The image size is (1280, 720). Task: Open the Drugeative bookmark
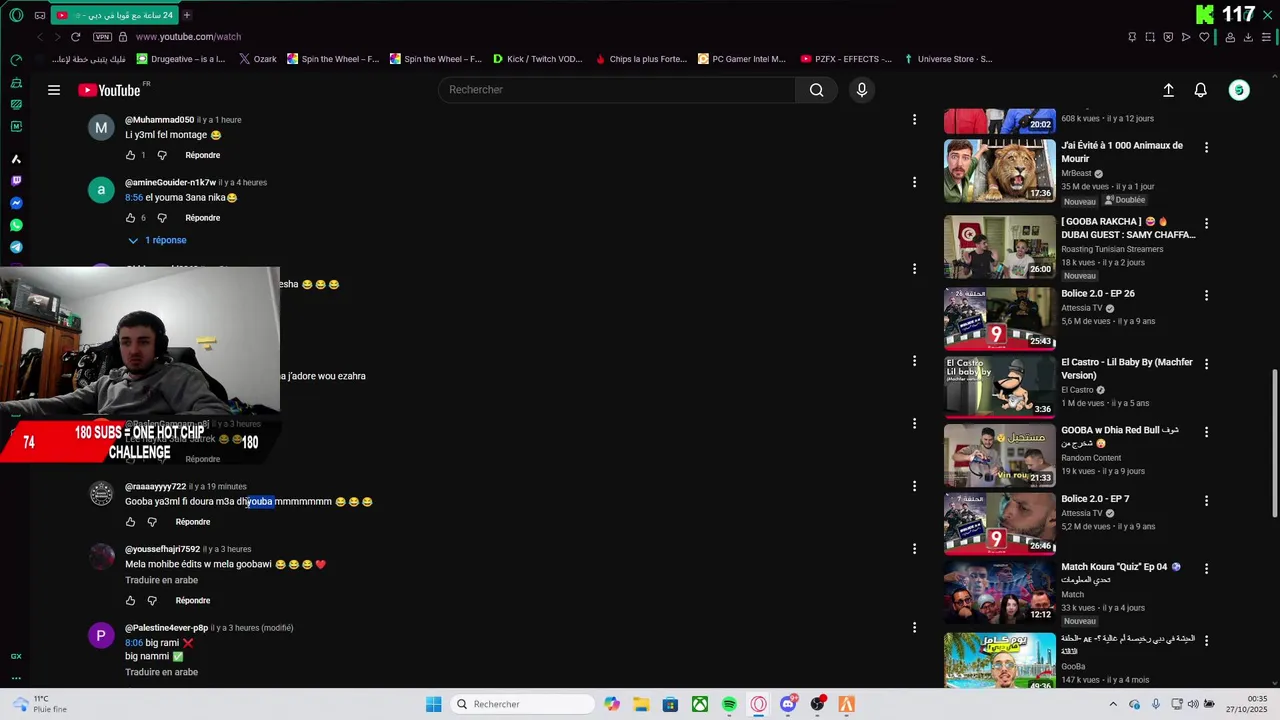(x=182, y=59)
